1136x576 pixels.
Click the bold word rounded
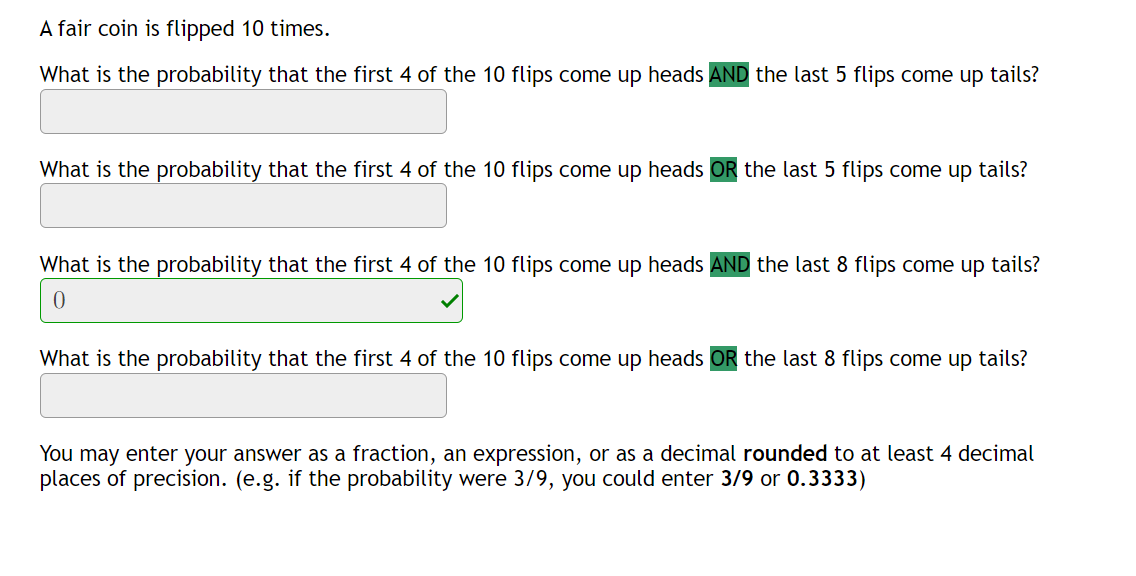787,453
